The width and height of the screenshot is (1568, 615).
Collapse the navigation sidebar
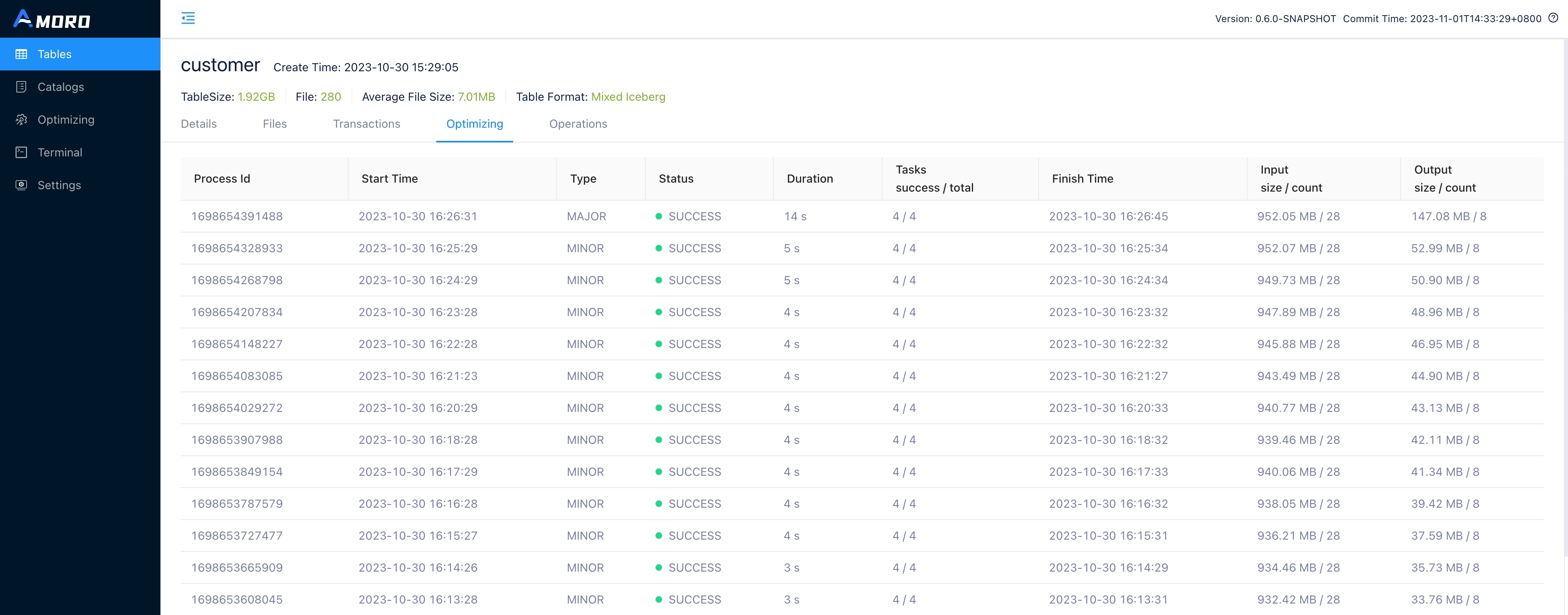[x=188, y=18]
